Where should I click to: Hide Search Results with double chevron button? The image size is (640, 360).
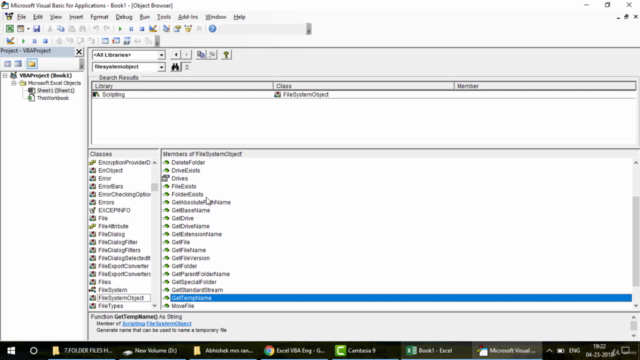point(187,67)
